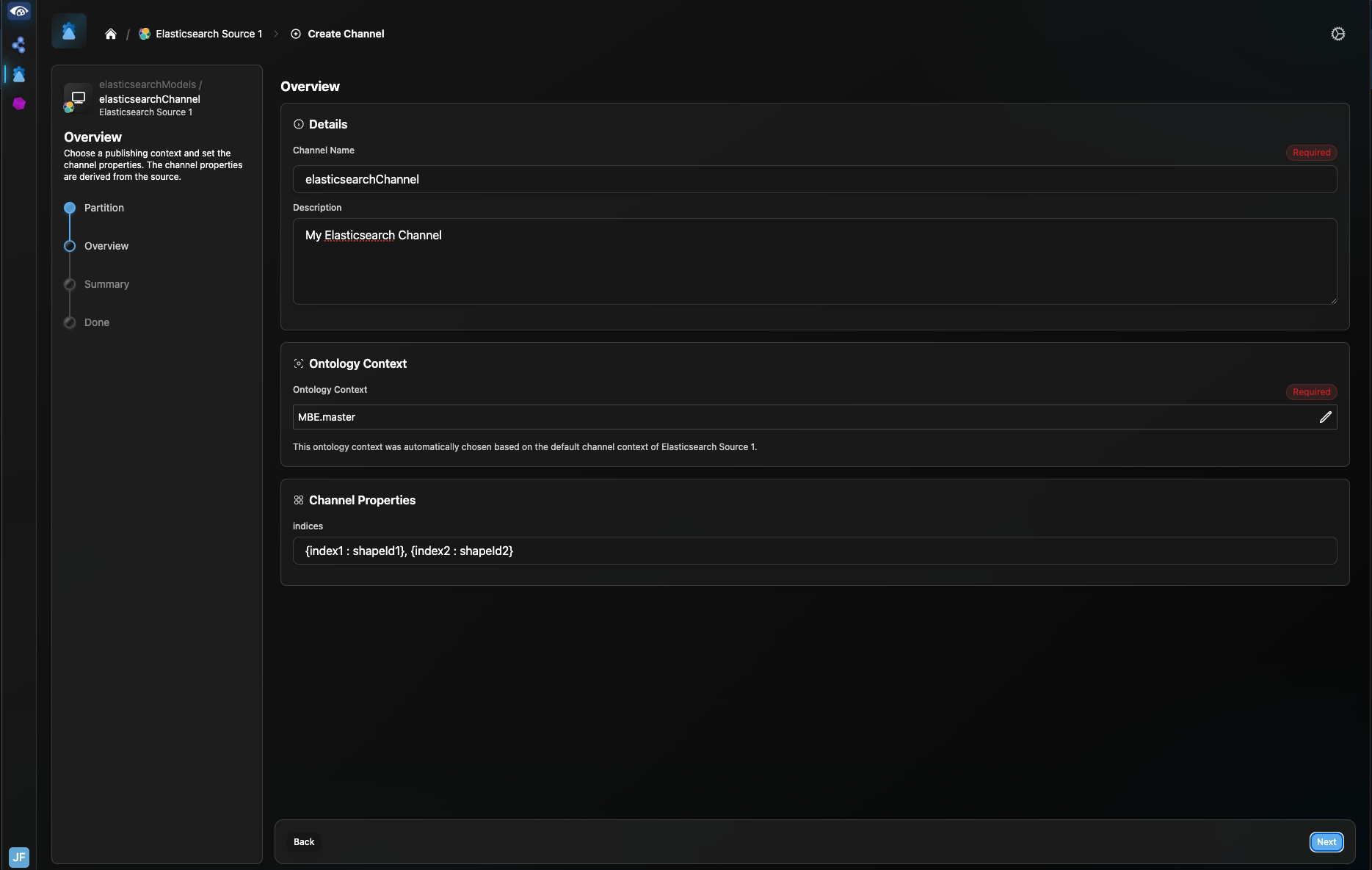Click the indices input field
The width and height of the screenshot is (1372, 870).
point(814,551)
